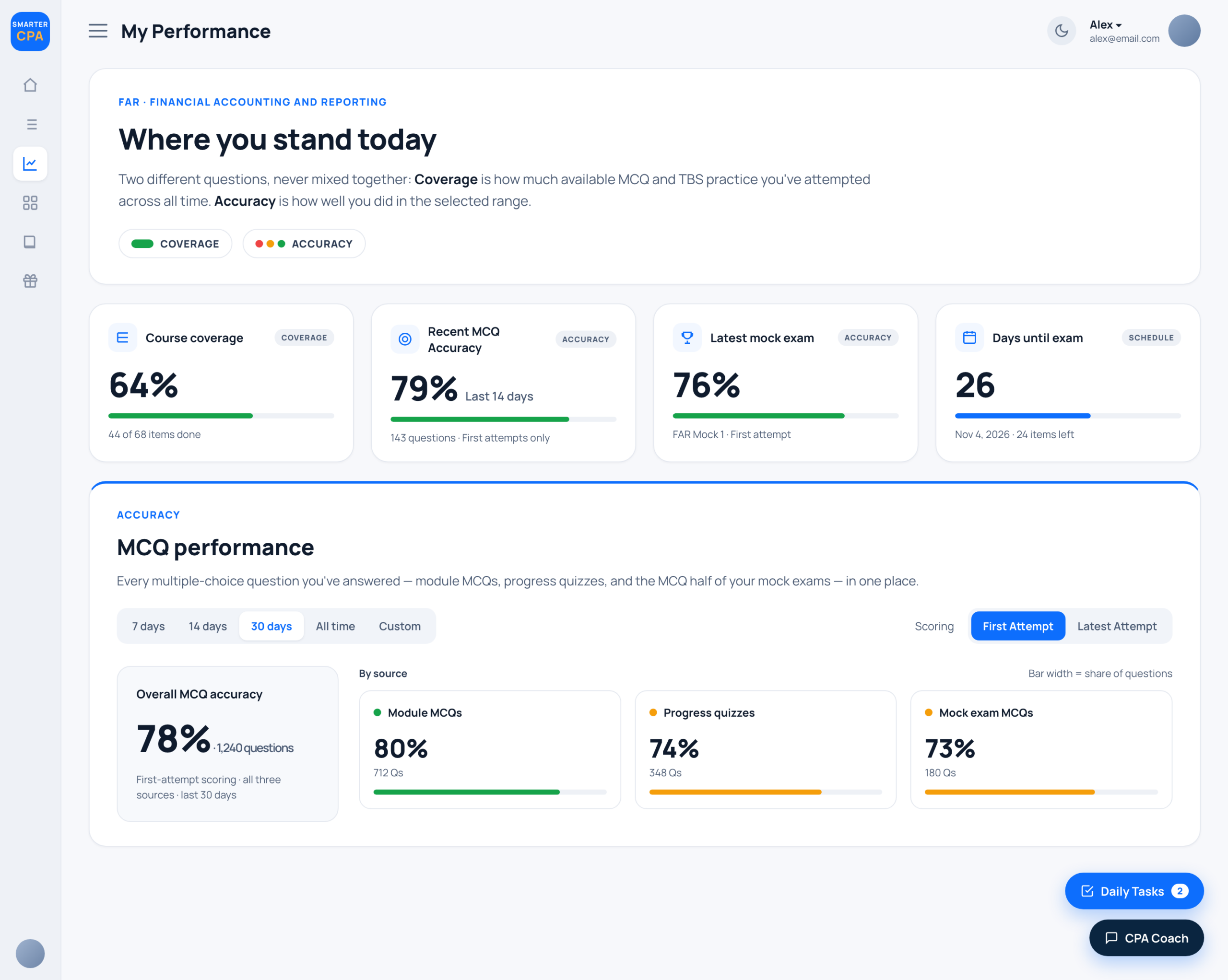Go to Home in the sidebar

[x=30, y=85]
